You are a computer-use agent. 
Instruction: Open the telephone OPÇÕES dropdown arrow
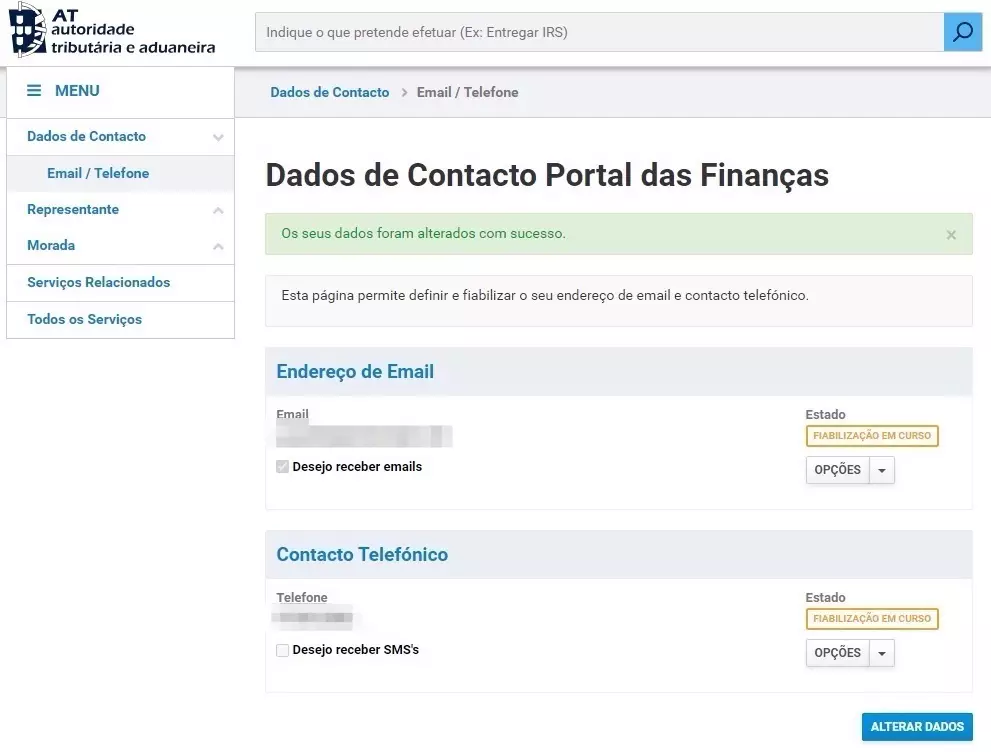pyautogui.click(x=882, y=653)
